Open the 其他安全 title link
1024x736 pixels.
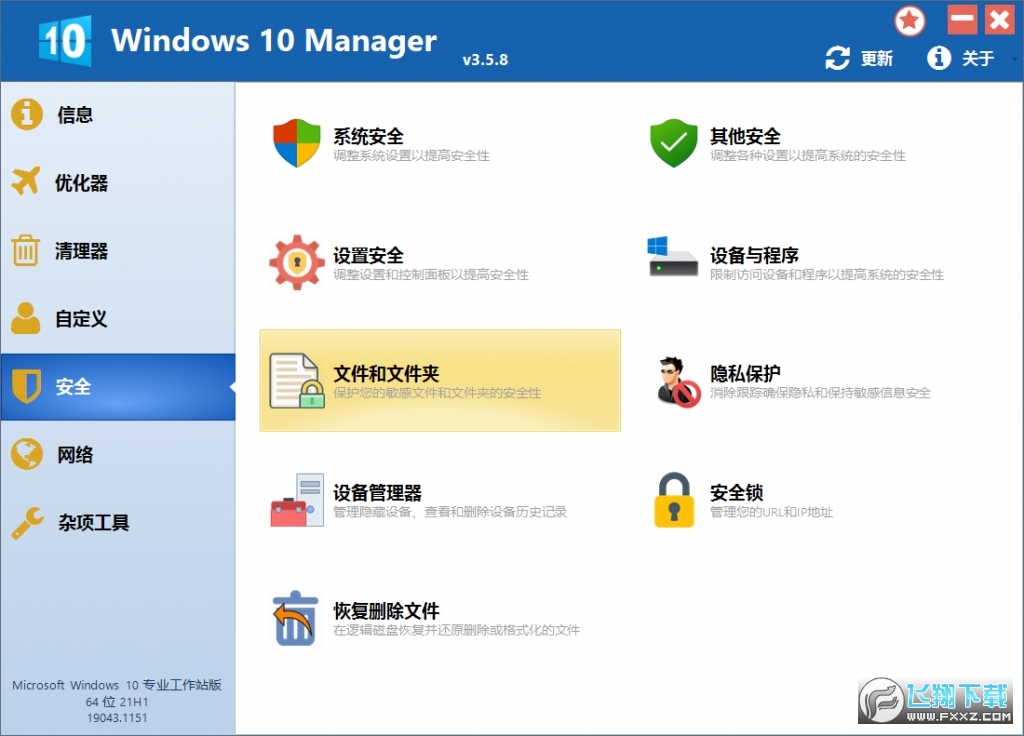click(x=745, y=136)
